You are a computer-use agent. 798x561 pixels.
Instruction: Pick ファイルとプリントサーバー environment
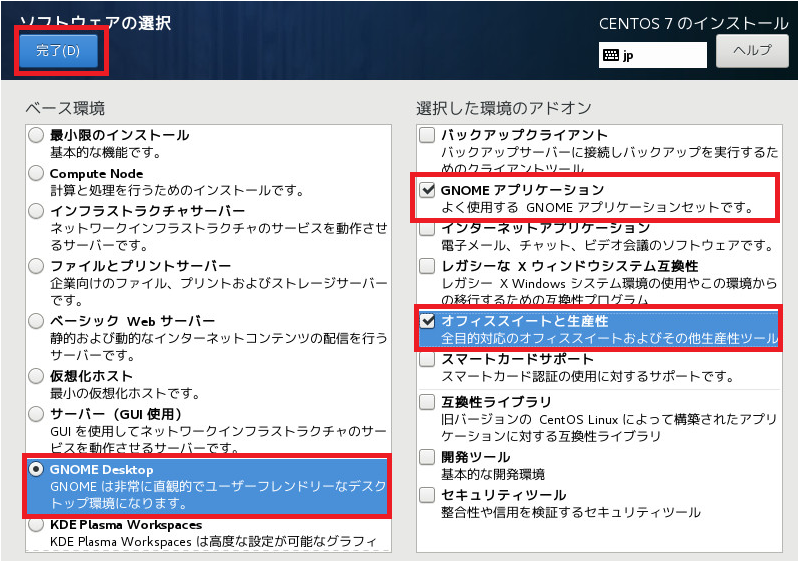tap(37, 266)
